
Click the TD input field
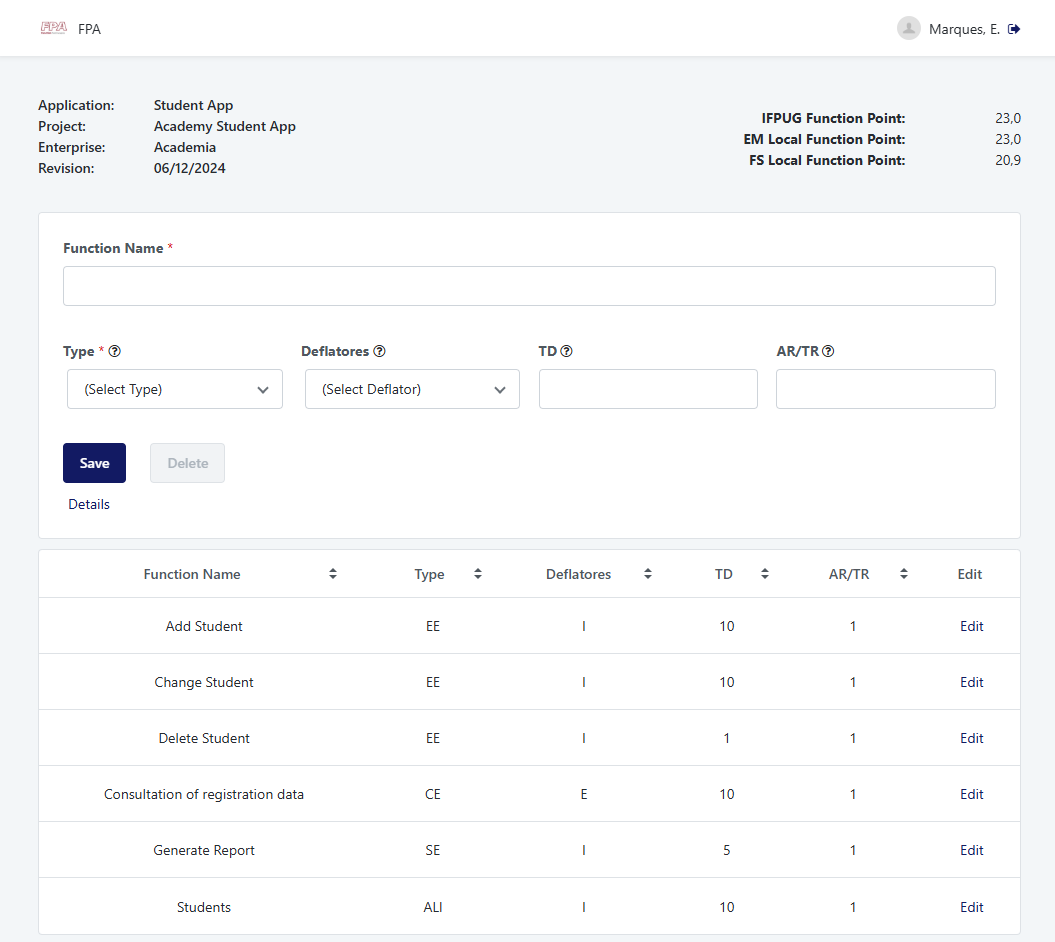(648, 389)
